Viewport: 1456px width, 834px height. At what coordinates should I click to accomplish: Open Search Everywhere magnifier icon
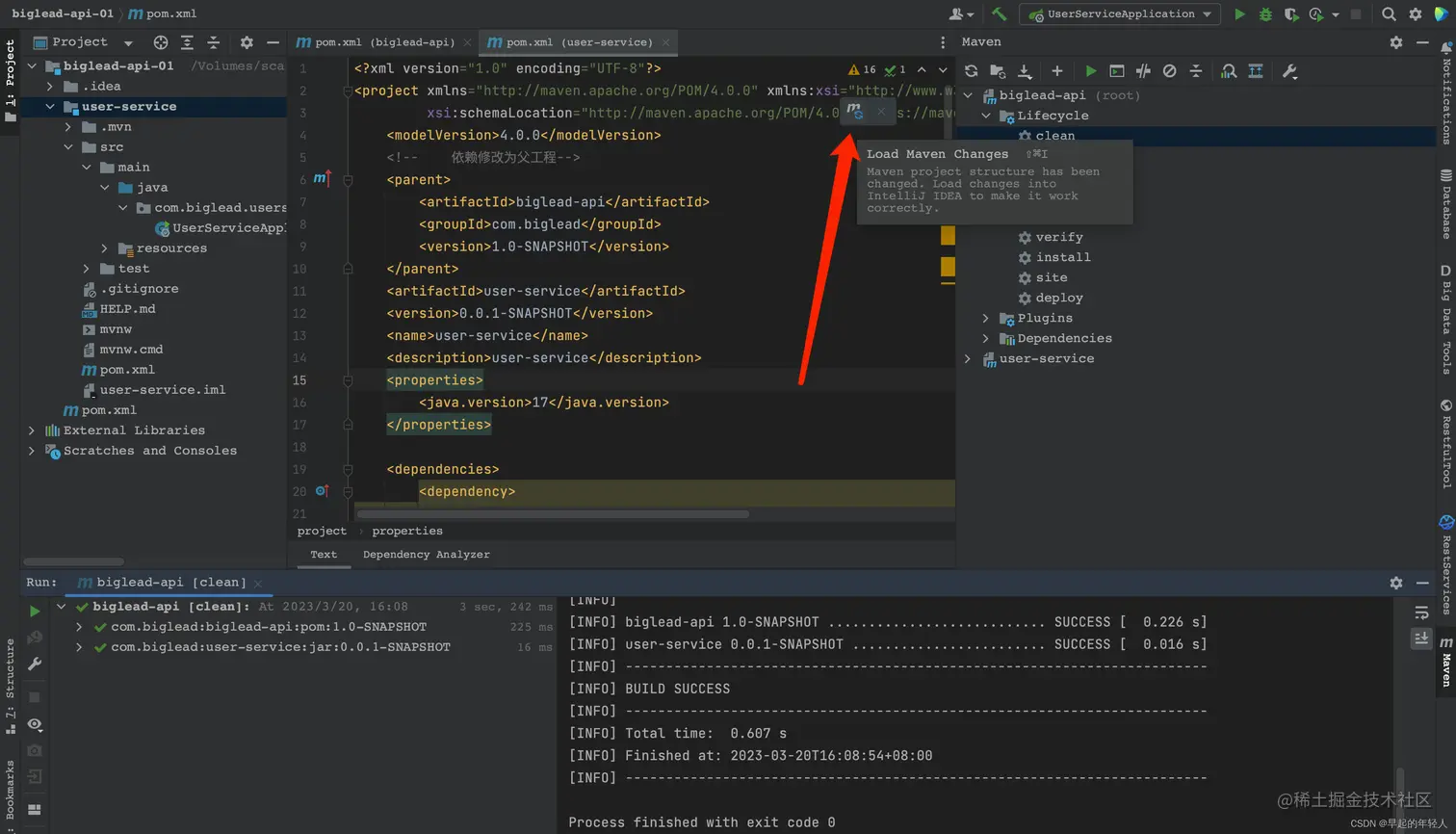coord(1389,14)
